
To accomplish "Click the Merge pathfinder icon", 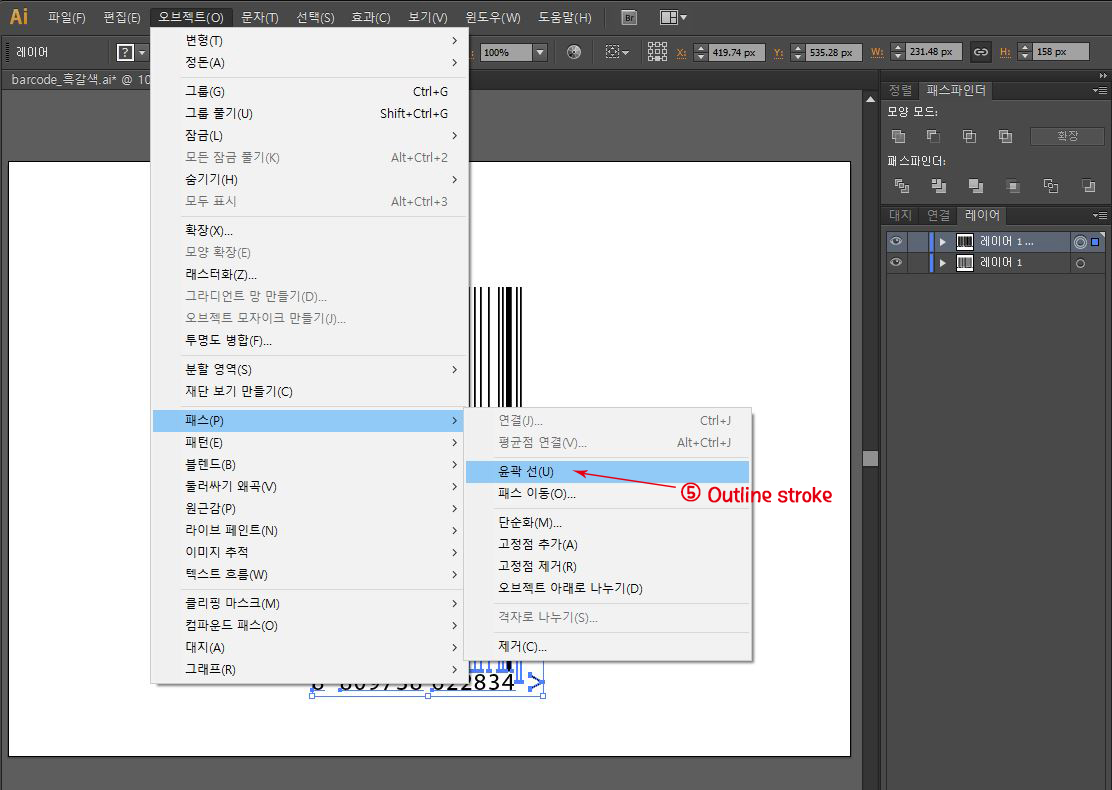I will pyautogui.click(x=976, y=186).
